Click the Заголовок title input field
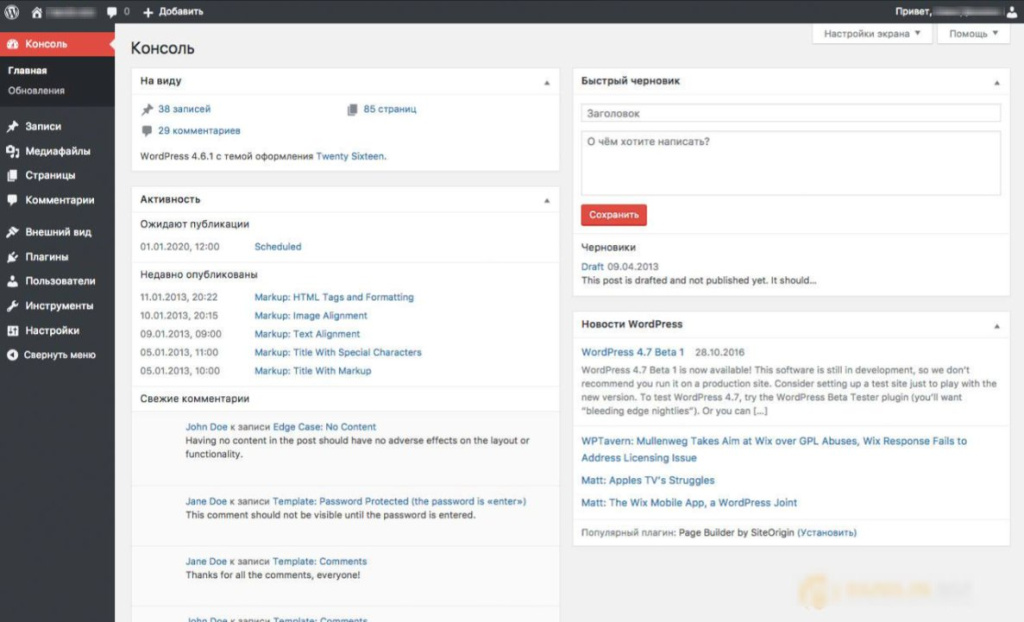Screen dimensions: 1024x622 (791, 113)
